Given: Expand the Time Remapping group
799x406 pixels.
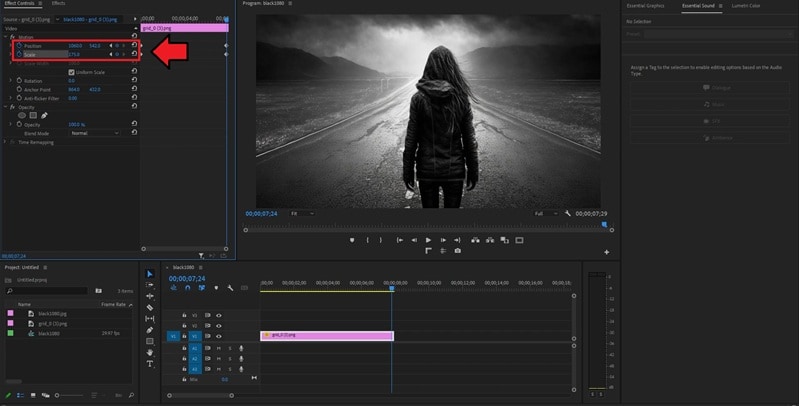Looking at the screenshot, I should coord(6,142).
